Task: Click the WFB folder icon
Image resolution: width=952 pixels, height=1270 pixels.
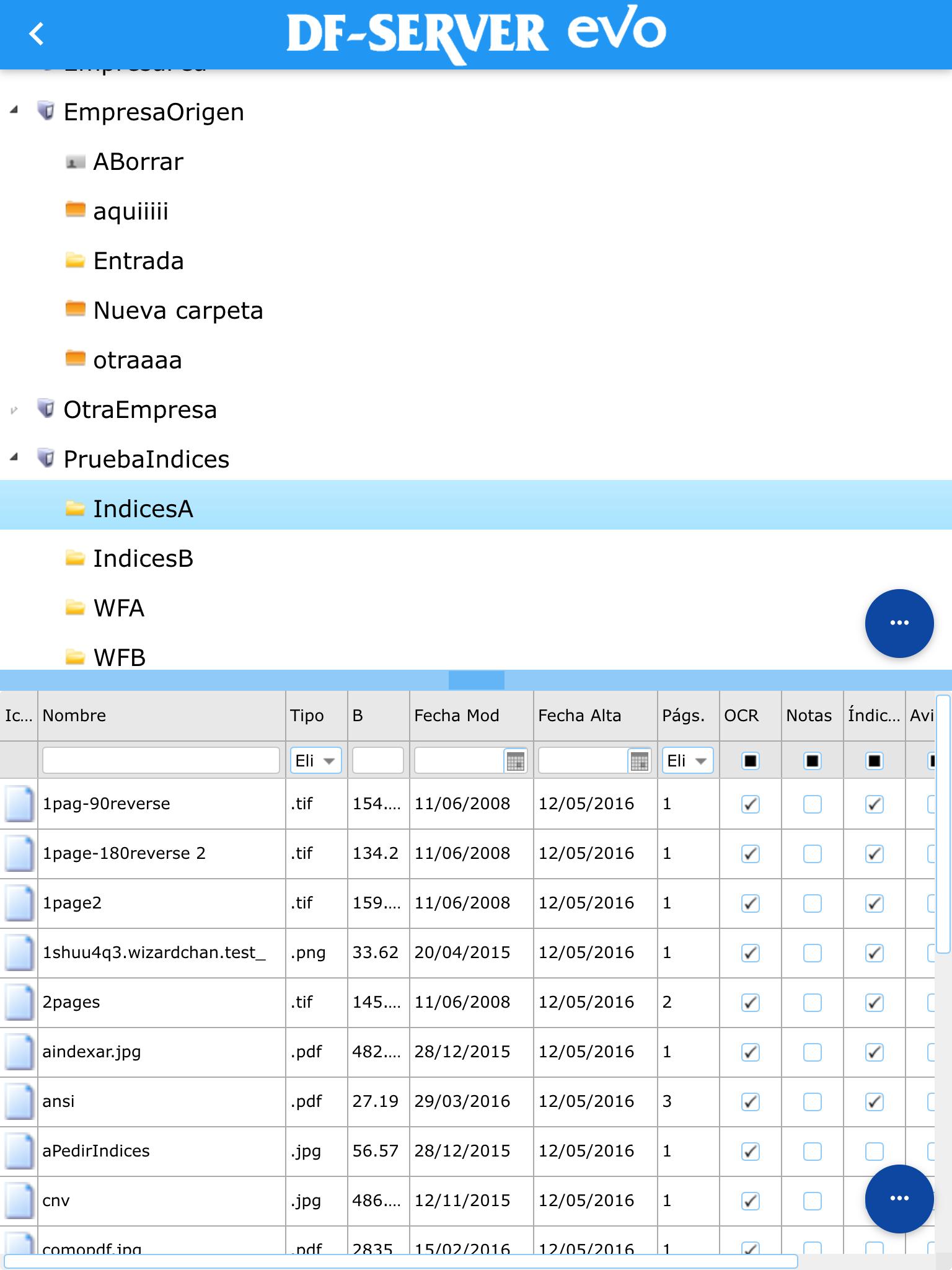Action: click(75, 657)
